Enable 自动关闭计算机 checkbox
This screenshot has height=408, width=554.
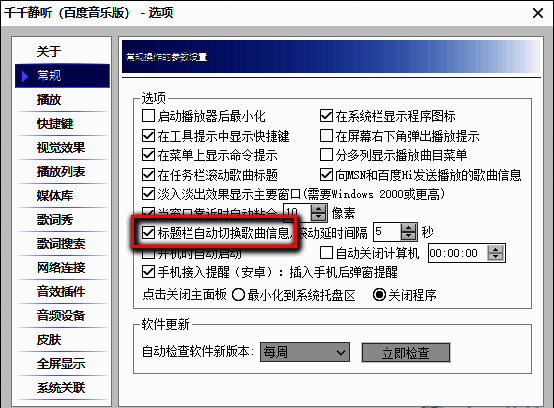(x=326, y=253)
